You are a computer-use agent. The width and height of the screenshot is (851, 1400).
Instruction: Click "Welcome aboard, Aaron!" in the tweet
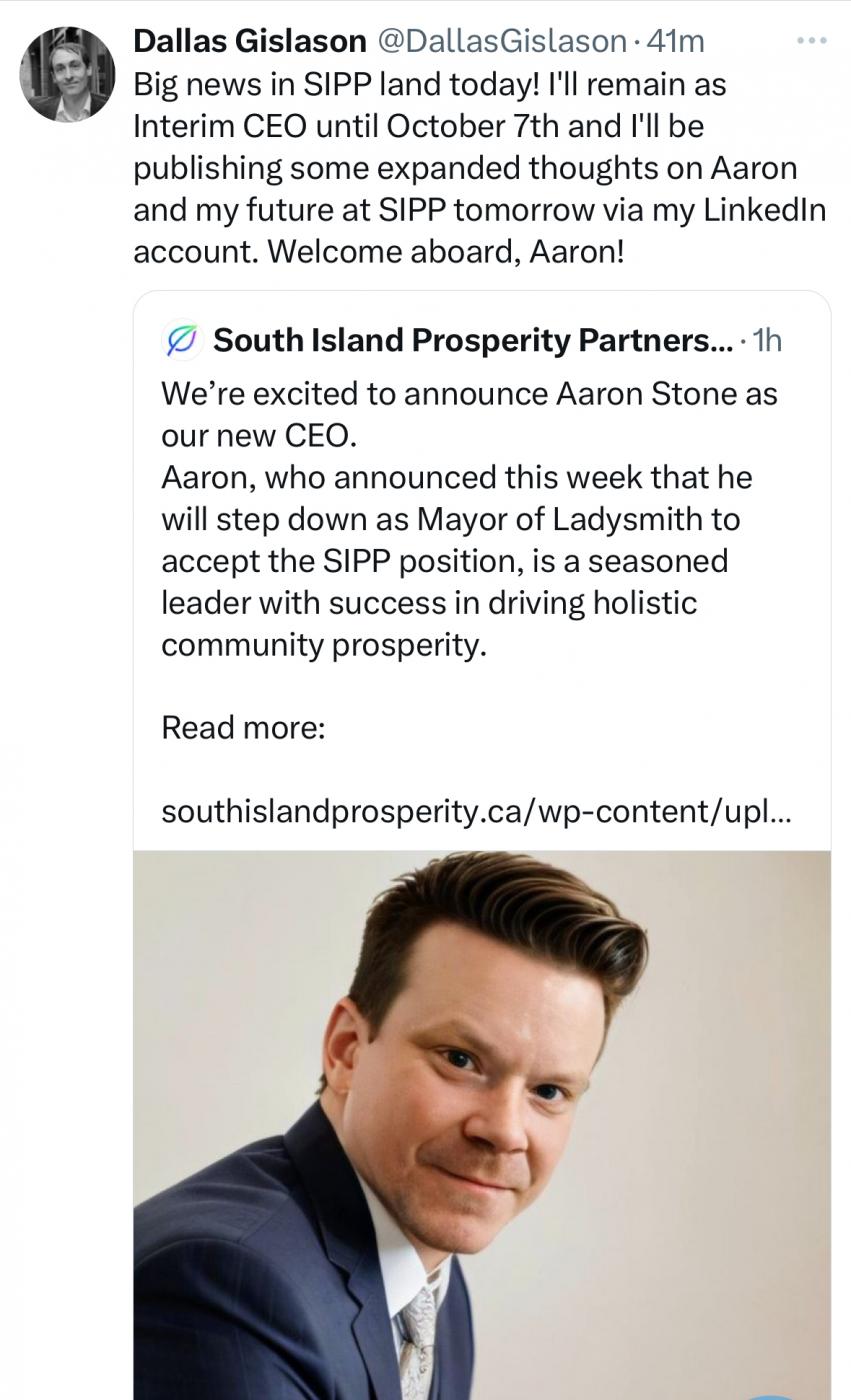[445, 251]
